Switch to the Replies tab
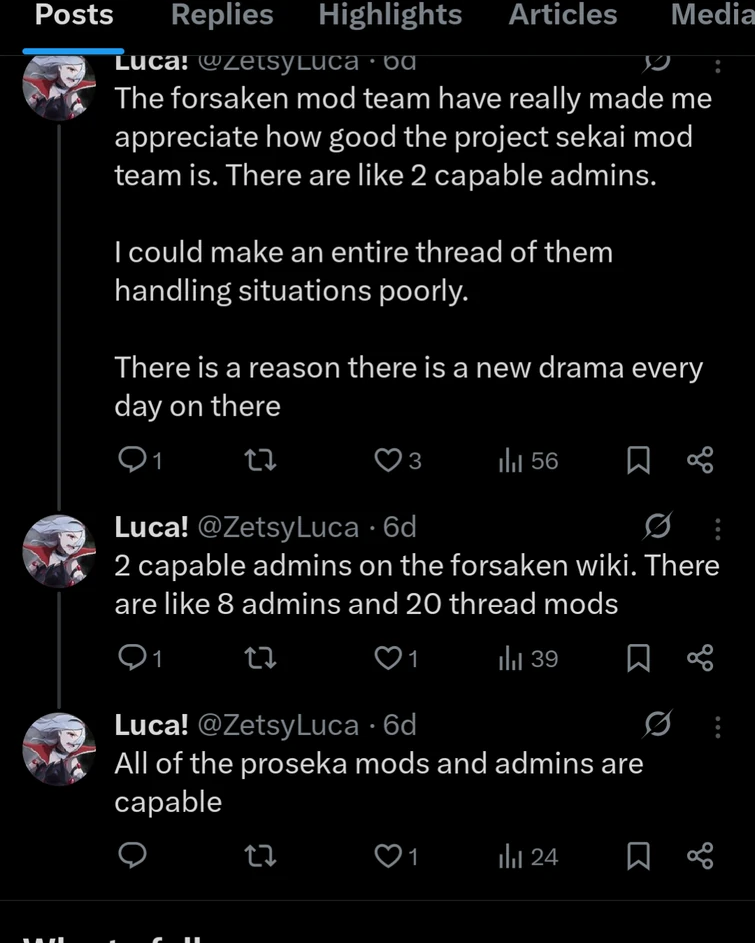 pos(222,15)
